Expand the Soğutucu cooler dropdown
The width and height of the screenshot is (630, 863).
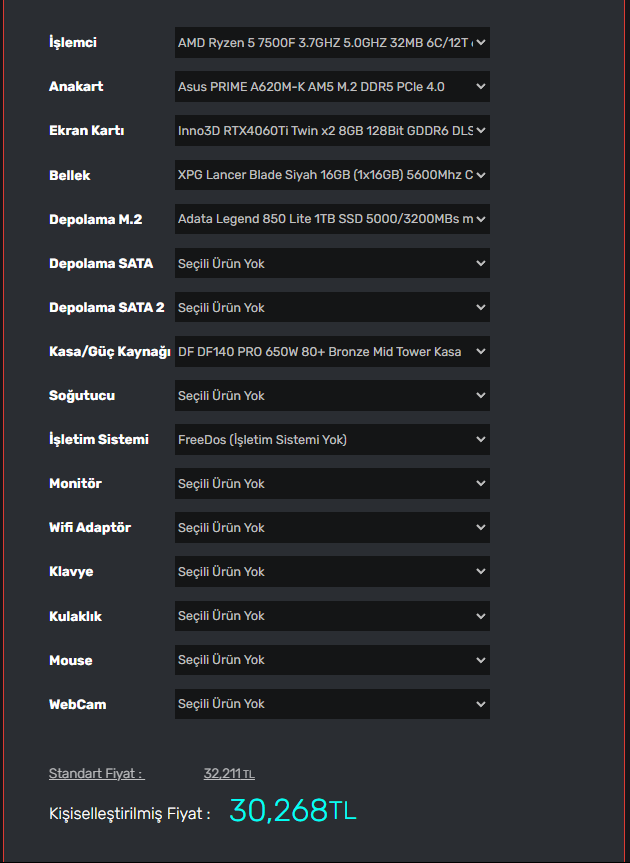click(x=332, y=395)
